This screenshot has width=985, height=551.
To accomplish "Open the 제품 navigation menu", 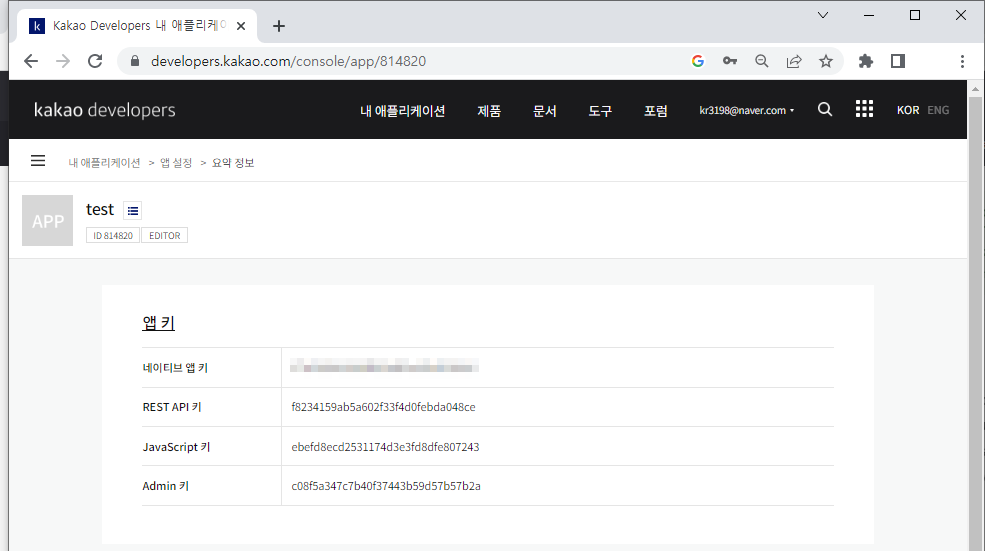I will pyautogui.click(x=489, y=111).
